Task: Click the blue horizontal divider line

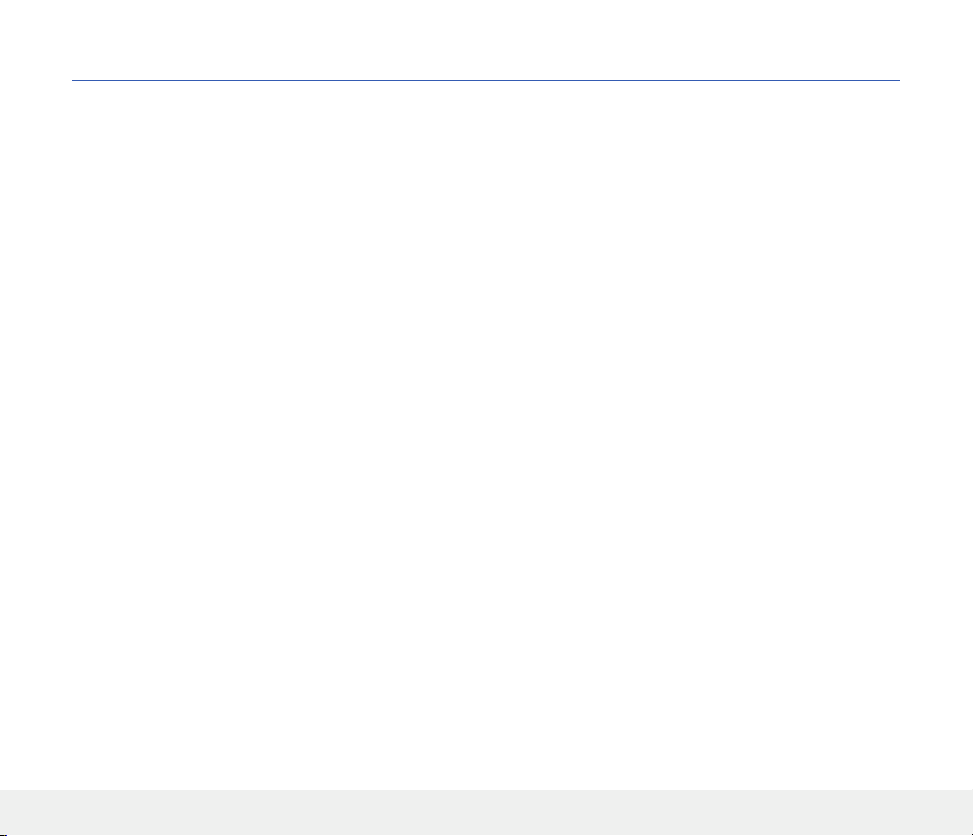Action: coord(486,80)
